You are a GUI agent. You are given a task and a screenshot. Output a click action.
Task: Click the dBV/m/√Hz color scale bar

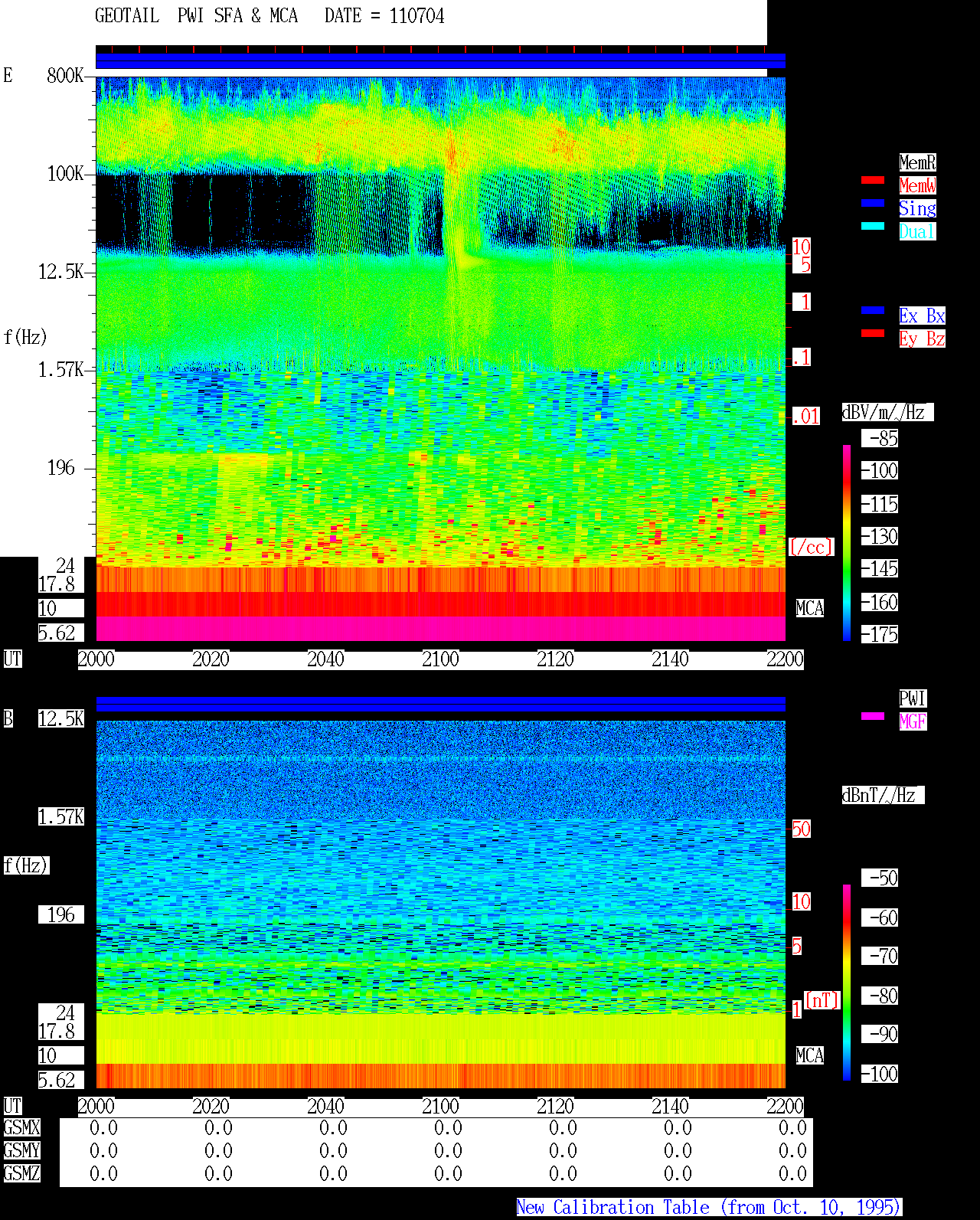tap(847, 542)
